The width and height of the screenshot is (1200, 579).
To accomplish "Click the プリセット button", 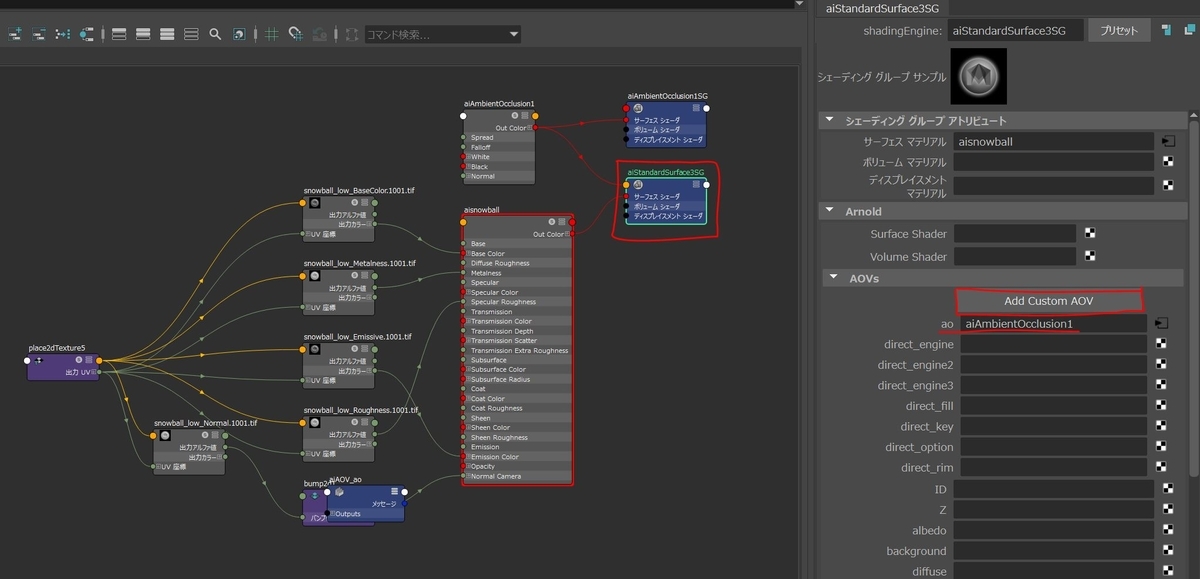I will 1119,31.
